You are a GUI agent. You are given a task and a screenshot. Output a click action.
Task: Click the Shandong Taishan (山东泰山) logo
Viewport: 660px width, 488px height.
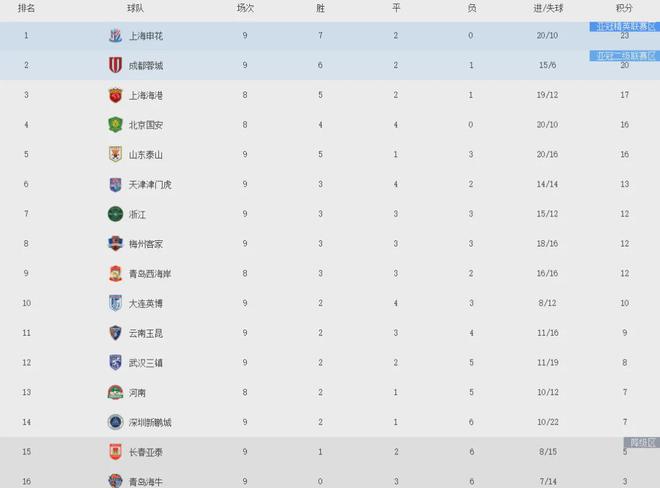(115, 154)
